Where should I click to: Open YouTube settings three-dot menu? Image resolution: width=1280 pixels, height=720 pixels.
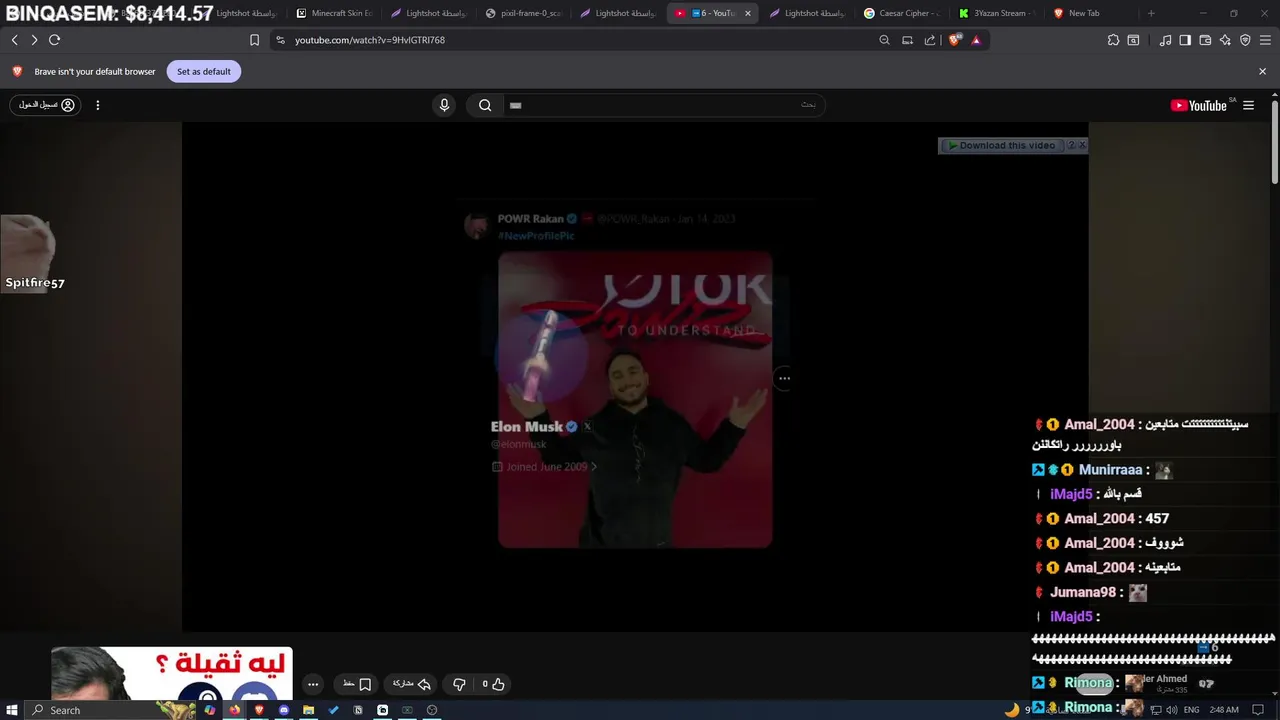click(97, 105)
